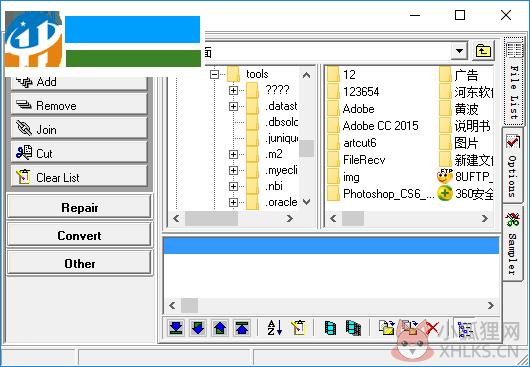The width and height of the screenshot is (530, 367).
Task: Collapse the tools tree node
Action: click(214, 74)
